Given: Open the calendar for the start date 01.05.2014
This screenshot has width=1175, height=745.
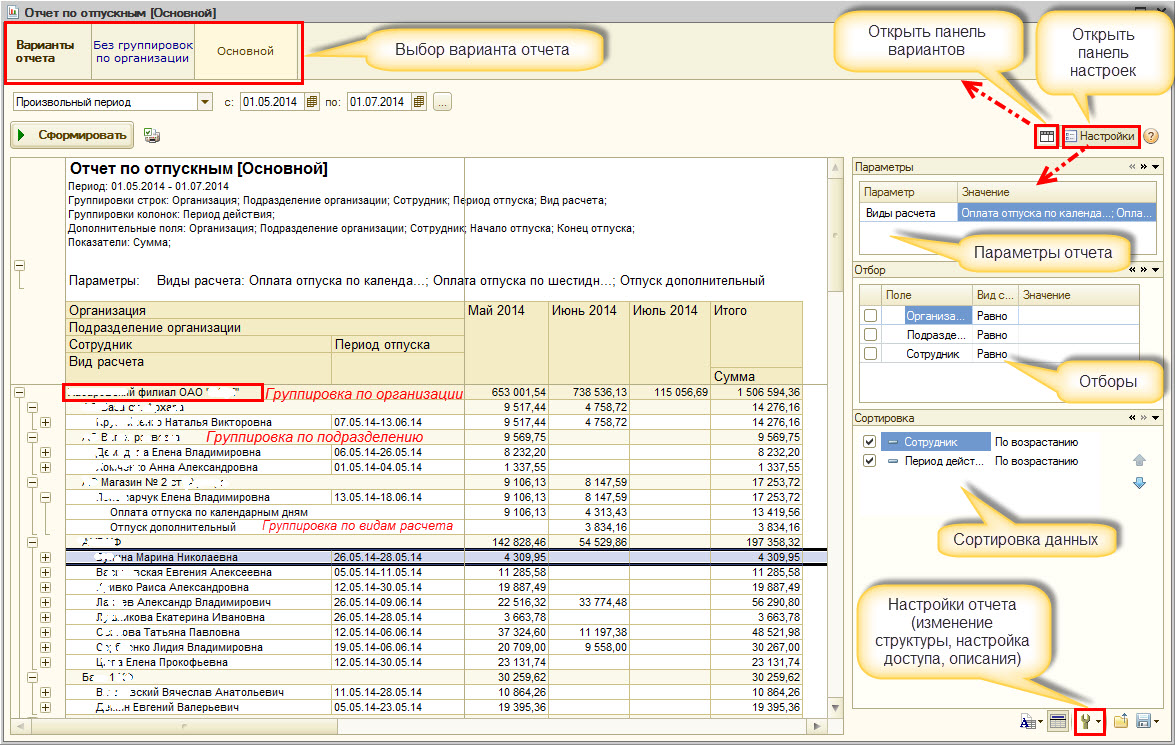Looking at the screenshot, I should pos(312,102).
